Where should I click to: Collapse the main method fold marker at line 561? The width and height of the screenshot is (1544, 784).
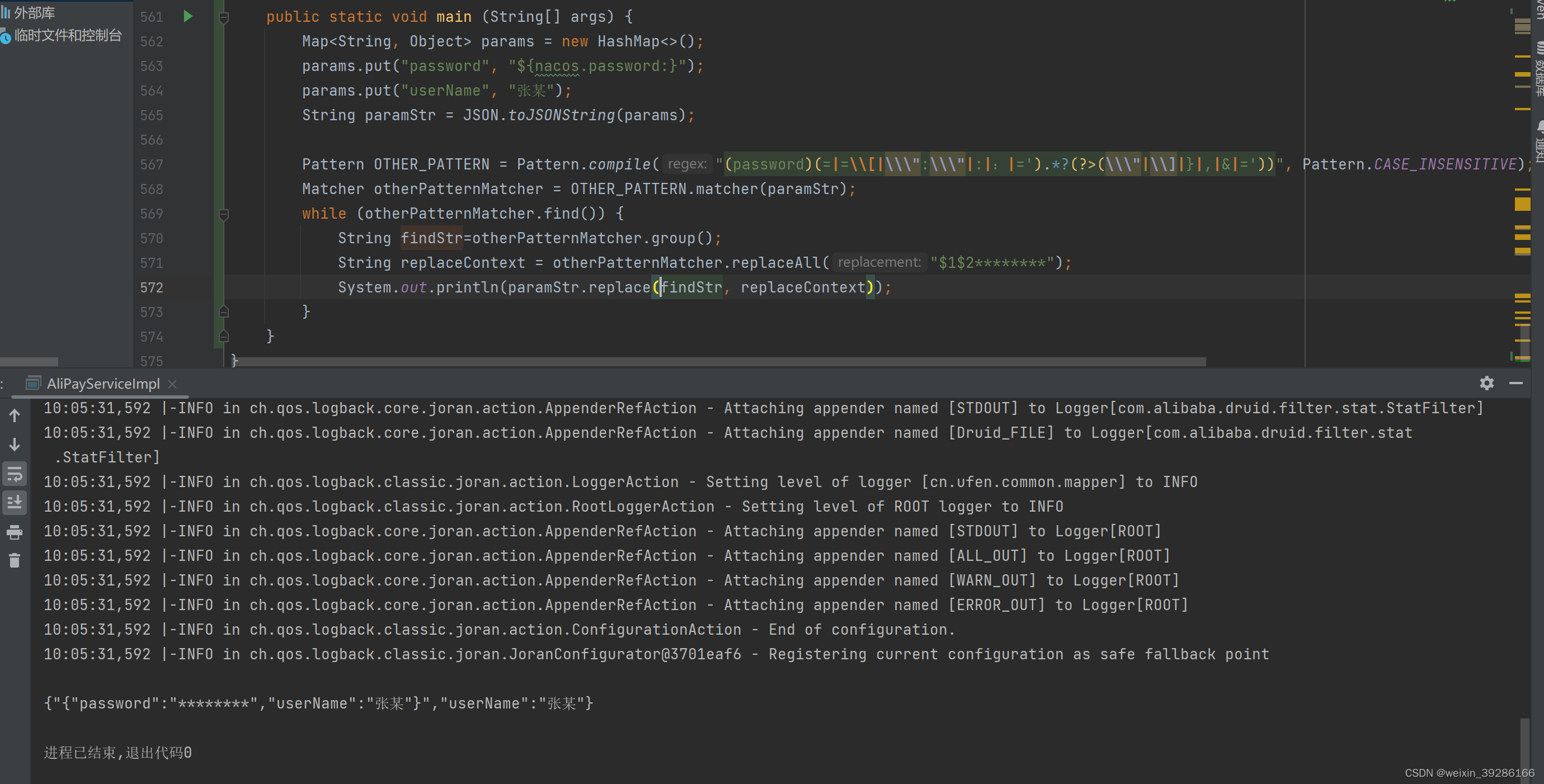pos(224,17)
